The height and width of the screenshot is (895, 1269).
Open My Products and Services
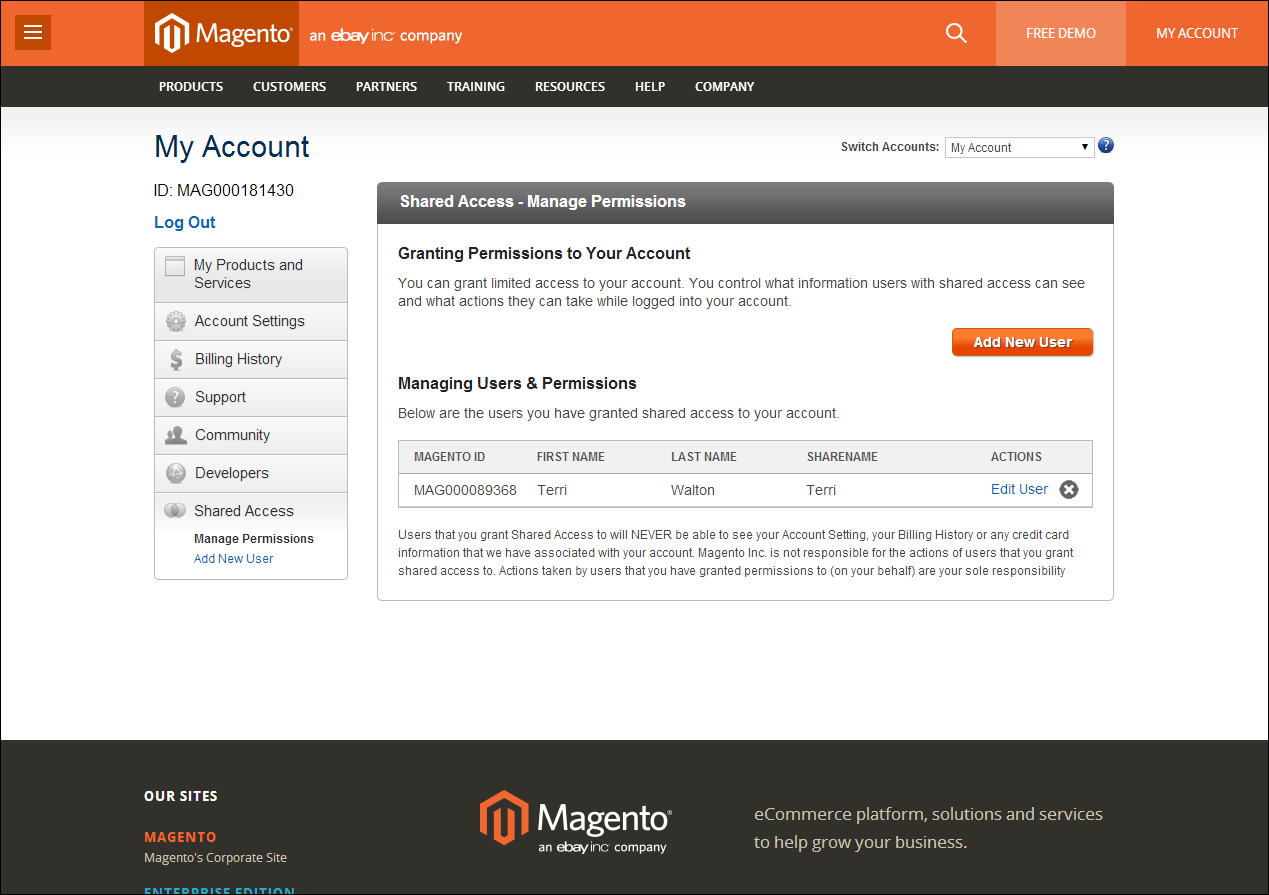point(251,275)
